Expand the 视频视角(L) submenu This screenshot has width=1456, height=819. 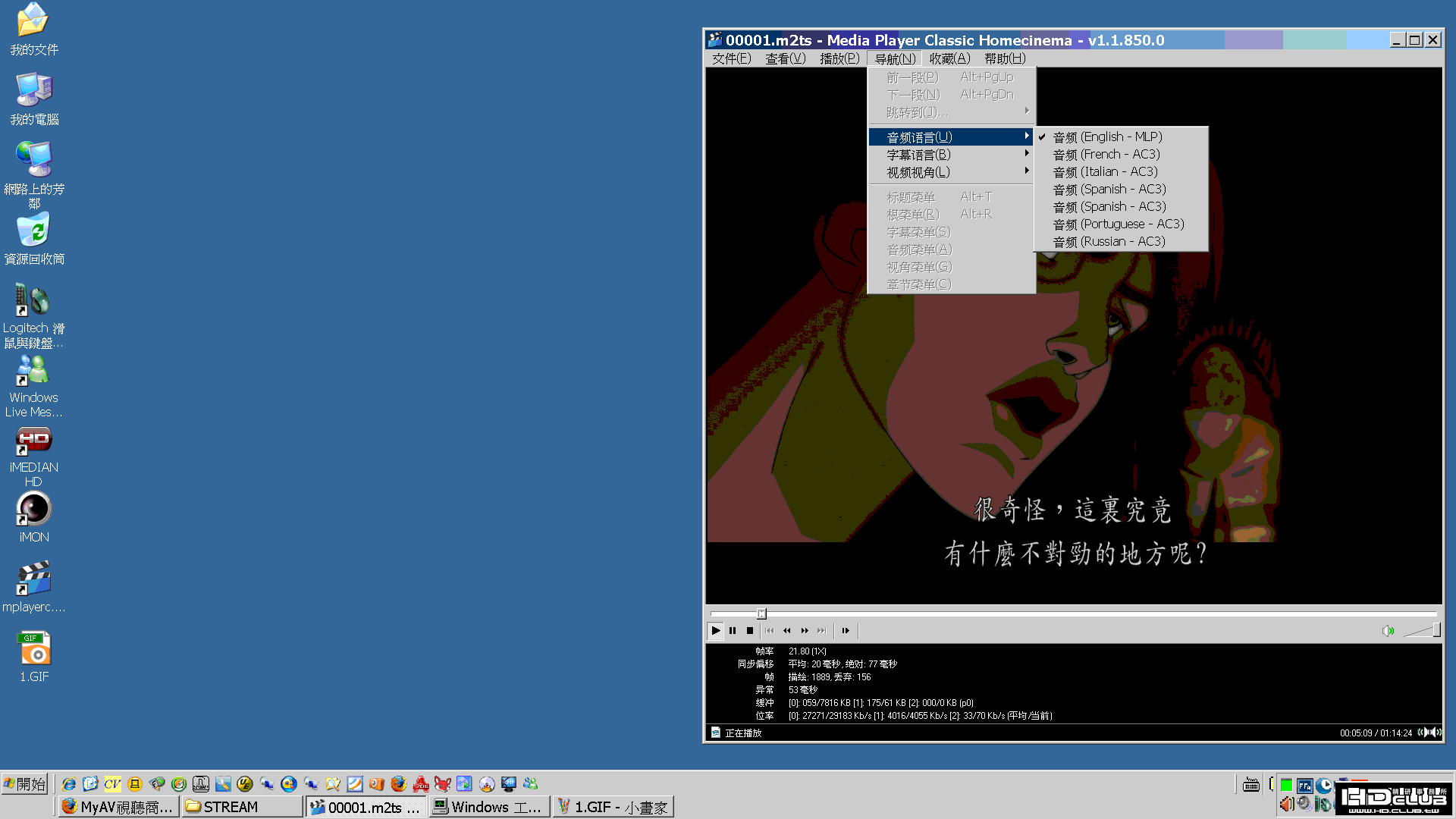[951, 172]
